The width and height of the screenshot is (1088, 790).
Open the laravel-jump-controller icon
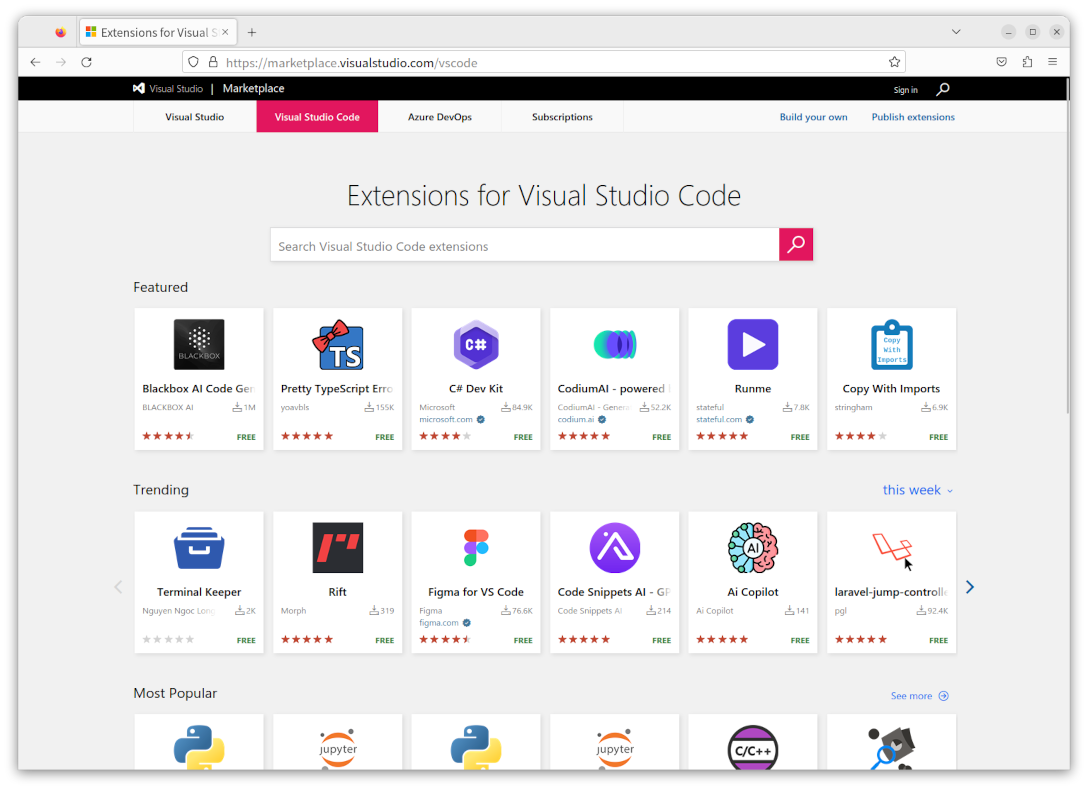coord(891,546)
